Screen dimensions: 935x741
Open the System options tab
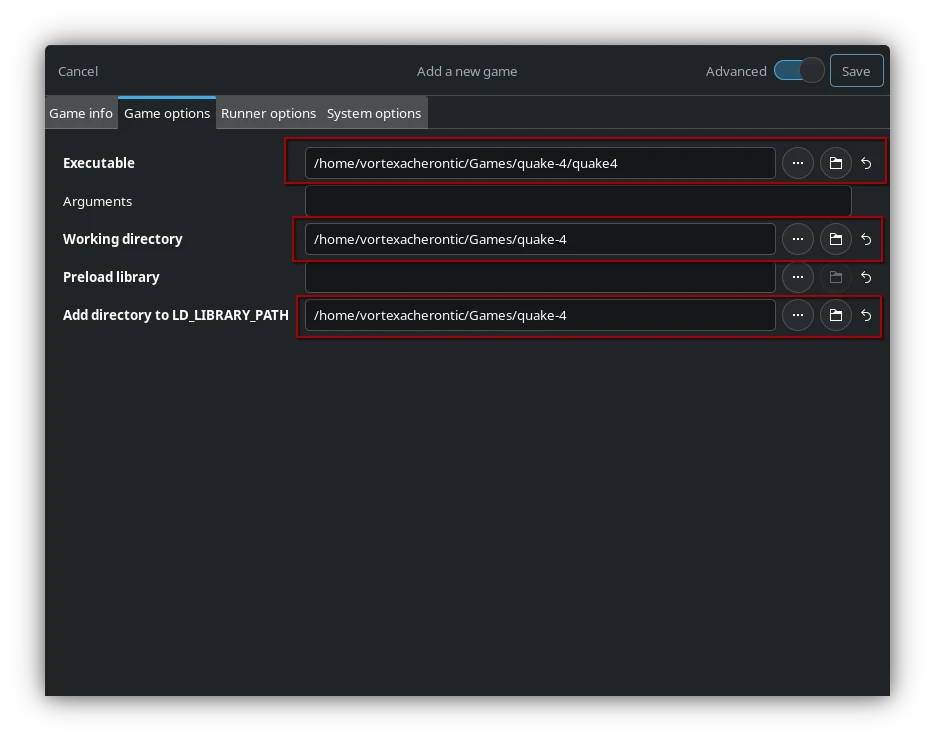pyautogui.click(x=373, y=113)
